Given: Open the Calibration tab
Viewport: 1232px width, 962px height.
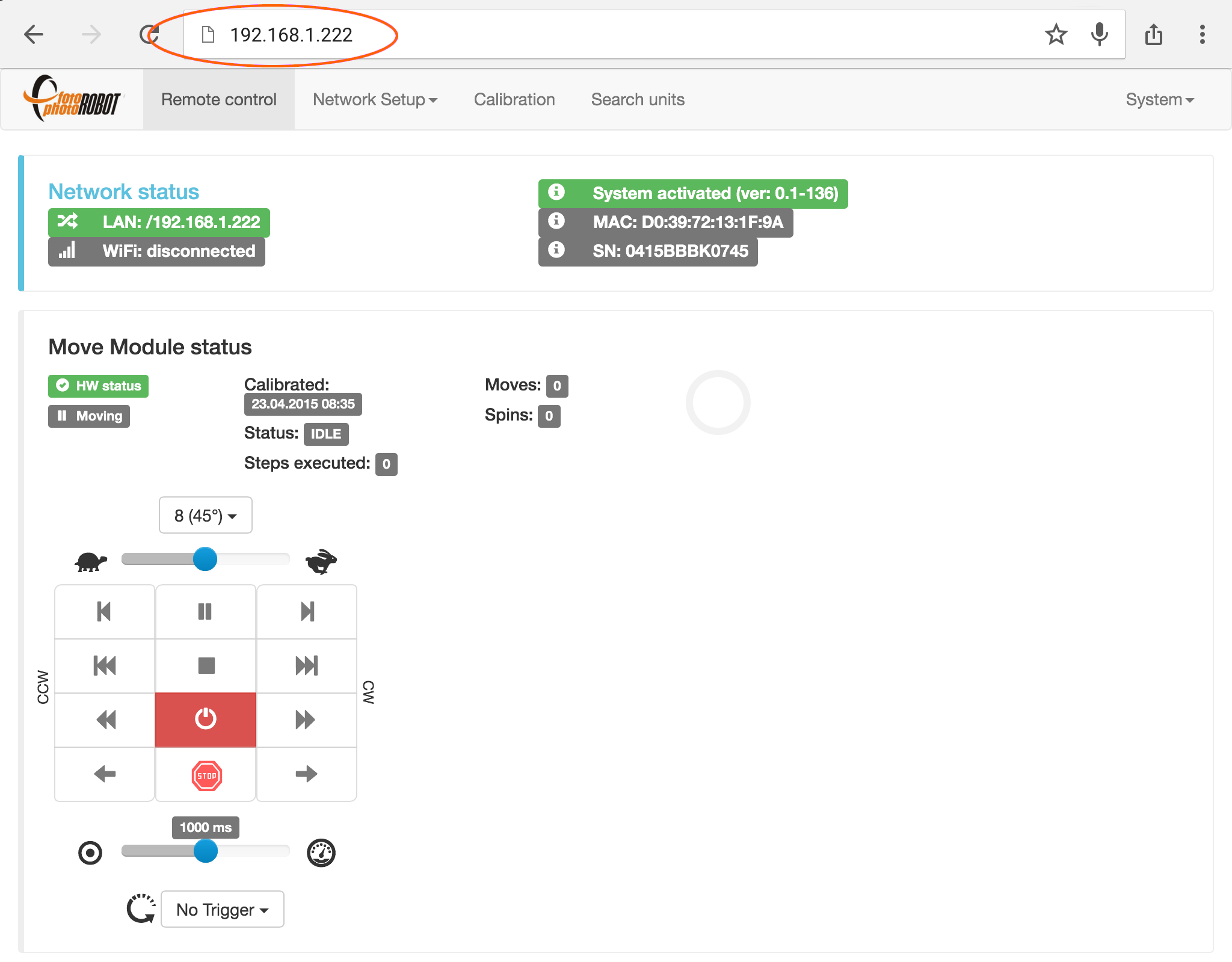Looking at the screenshot, I should (x=514, y=99).
